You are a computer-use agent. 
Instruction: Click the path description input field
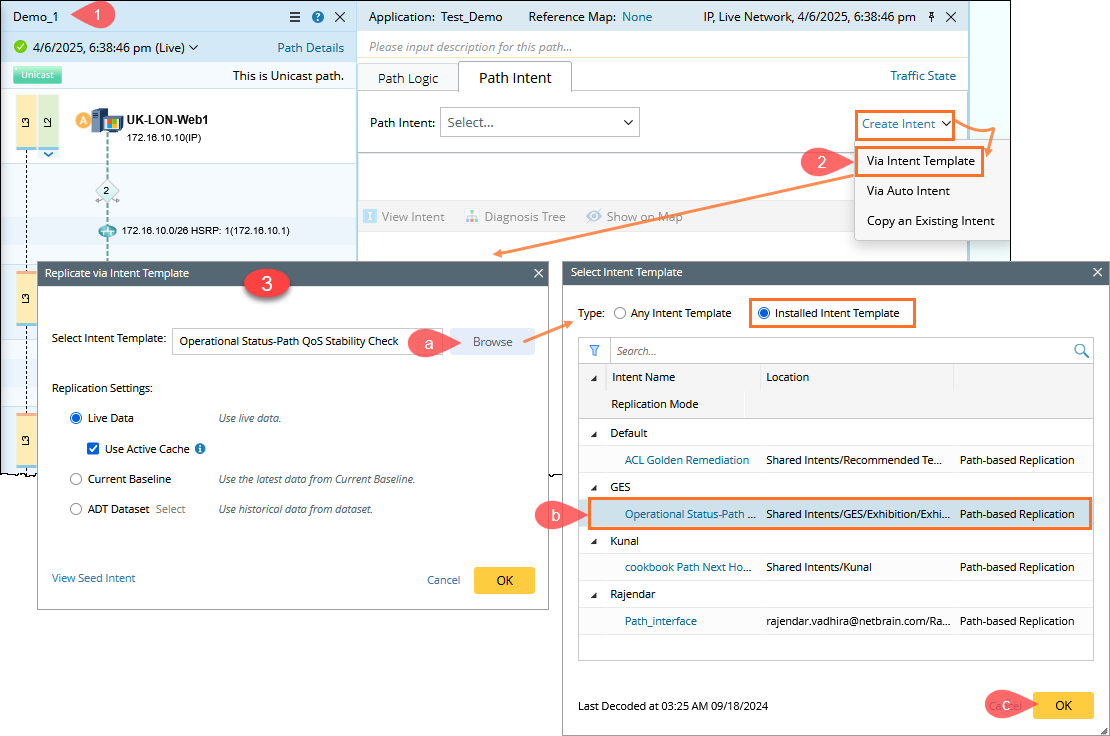click(660, 47)
